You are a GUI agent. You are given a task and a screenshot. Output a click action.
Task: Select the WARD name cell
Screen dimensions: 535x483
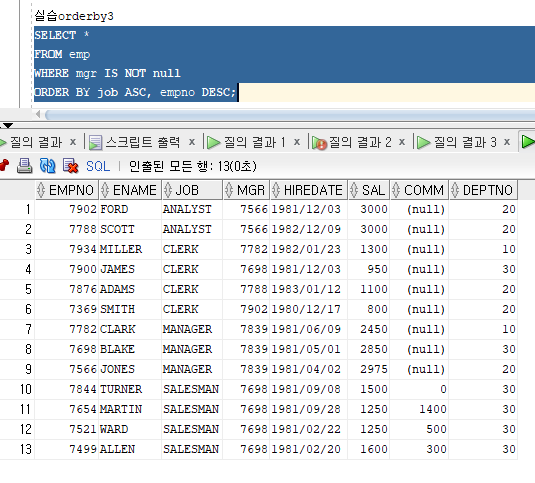130,429
